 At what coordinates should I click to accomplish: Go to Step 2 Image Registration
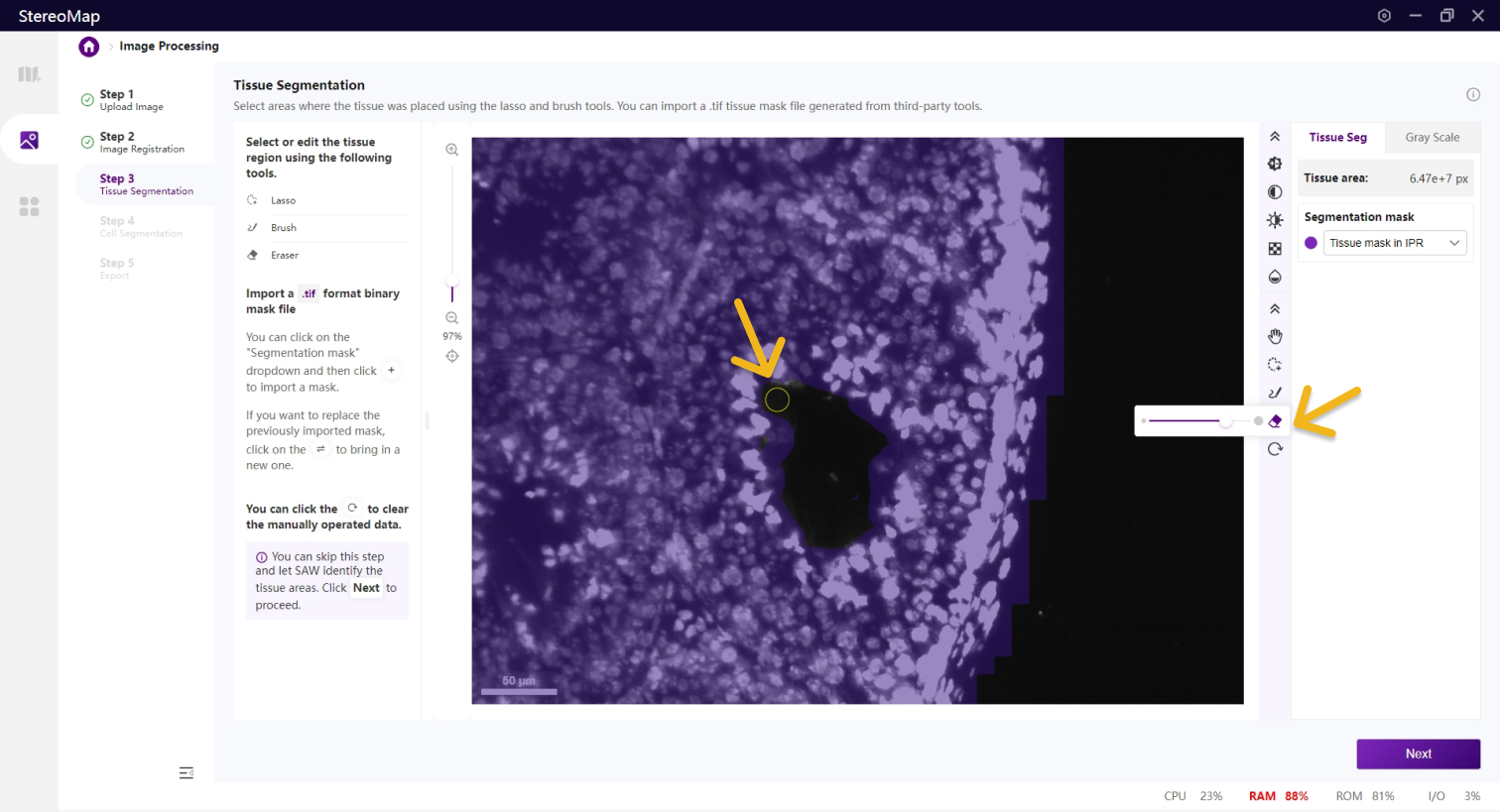141,142
